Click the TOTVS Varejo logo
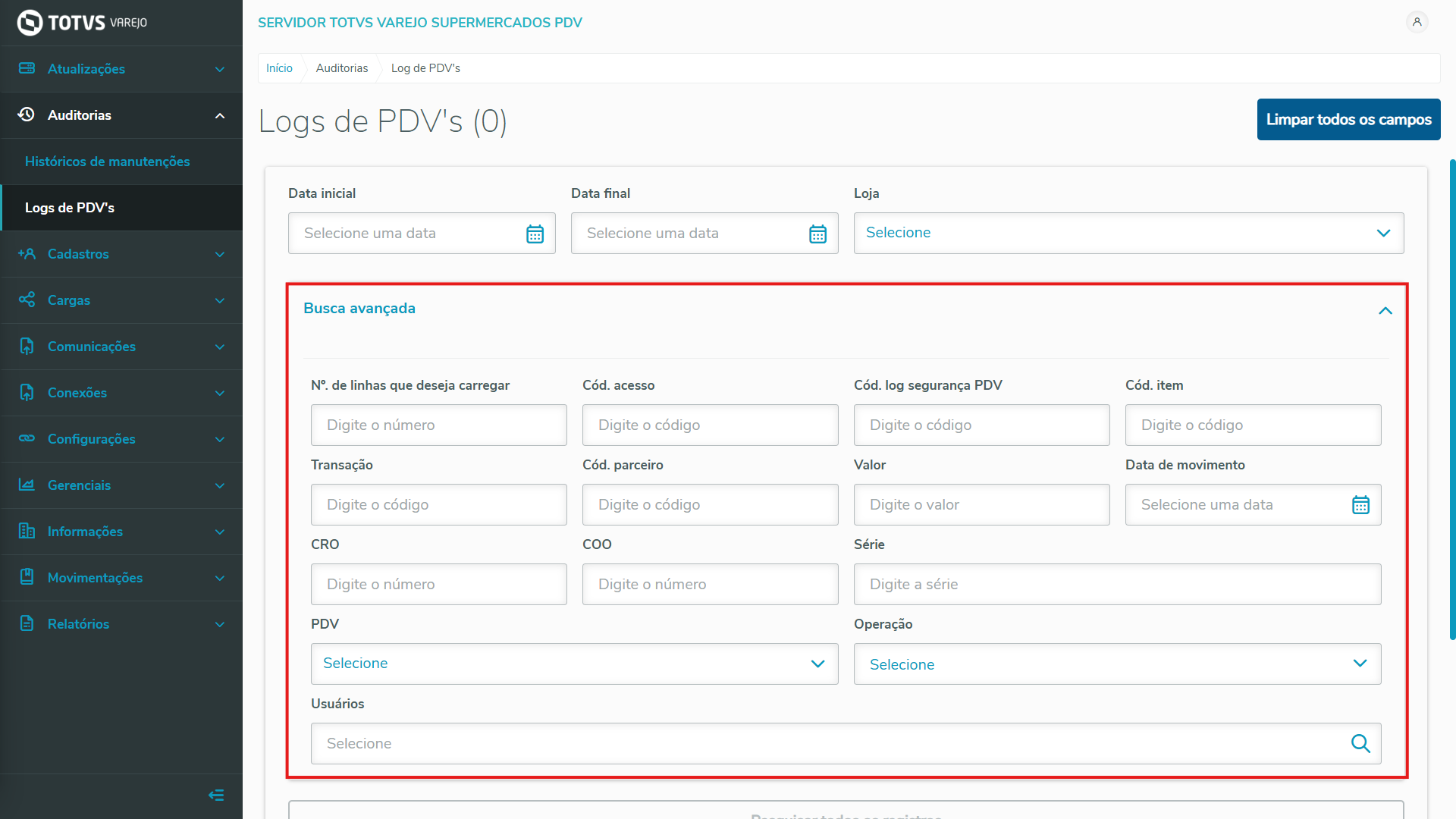The image size is (1456, 819). pos(82,23)
